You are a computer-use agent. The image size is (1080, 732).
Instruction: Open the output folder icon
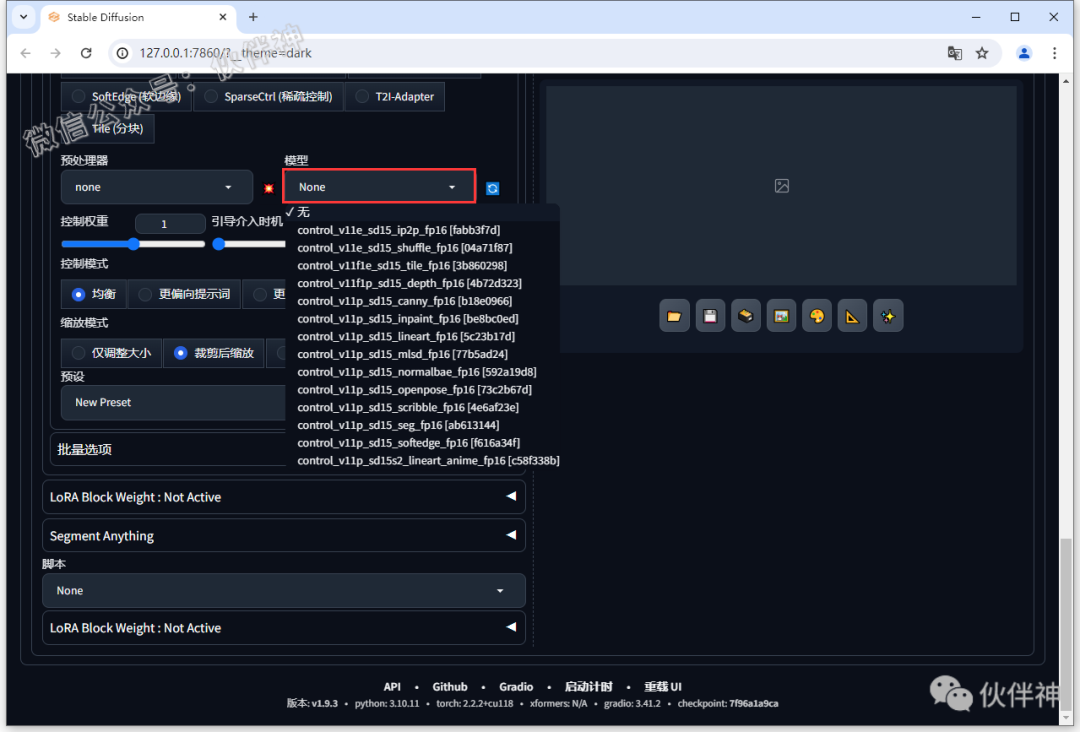(674, 315)
